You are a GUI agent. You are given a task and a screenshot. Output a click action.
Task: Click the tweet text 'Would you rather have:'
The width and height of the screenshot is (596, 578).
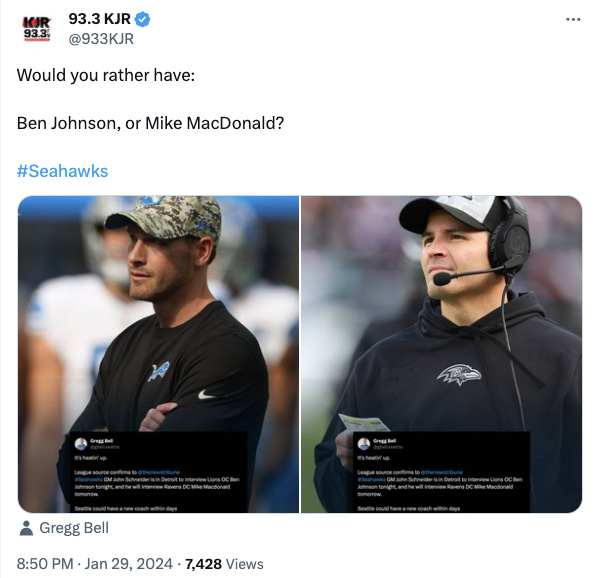[106, 75]
